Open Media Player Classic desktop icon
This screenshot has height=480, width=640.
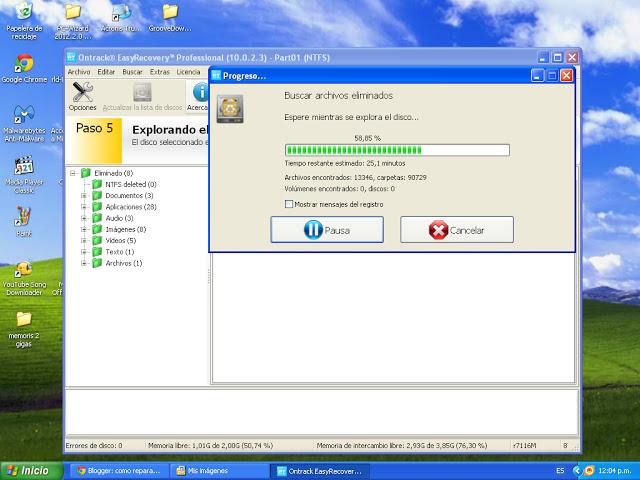tap(22, 168)
